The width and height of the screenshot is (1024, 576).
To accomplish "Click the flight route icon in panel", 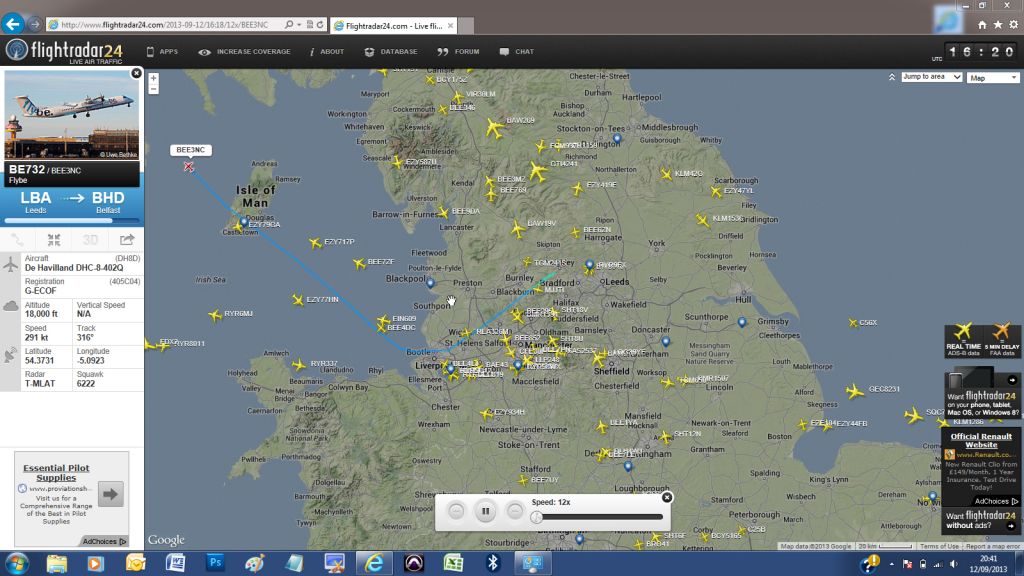I will click(x=18, y=240).
